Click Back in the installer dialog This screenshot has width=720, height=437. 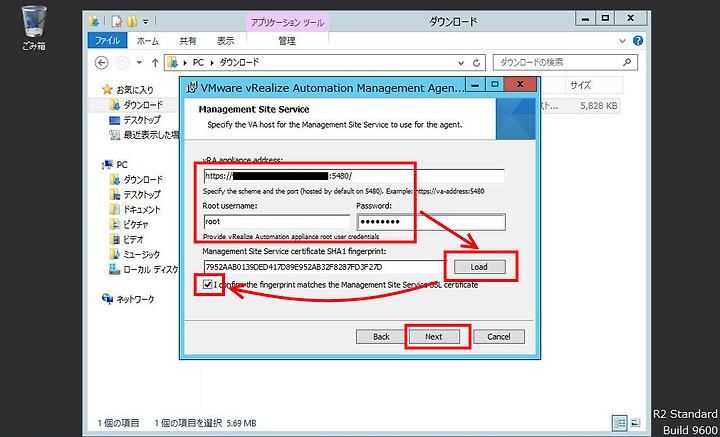tap(381, 336)
